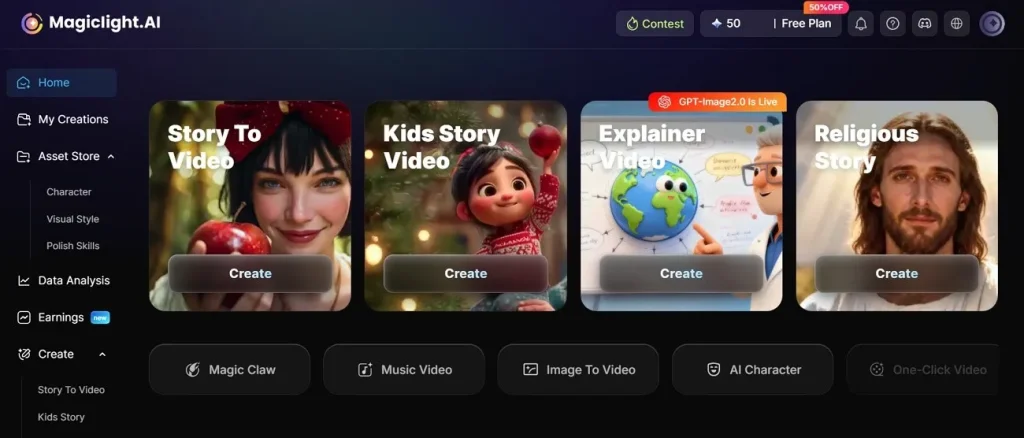
Task: Open the Music Video tool
Action: (x=404, y=369)
